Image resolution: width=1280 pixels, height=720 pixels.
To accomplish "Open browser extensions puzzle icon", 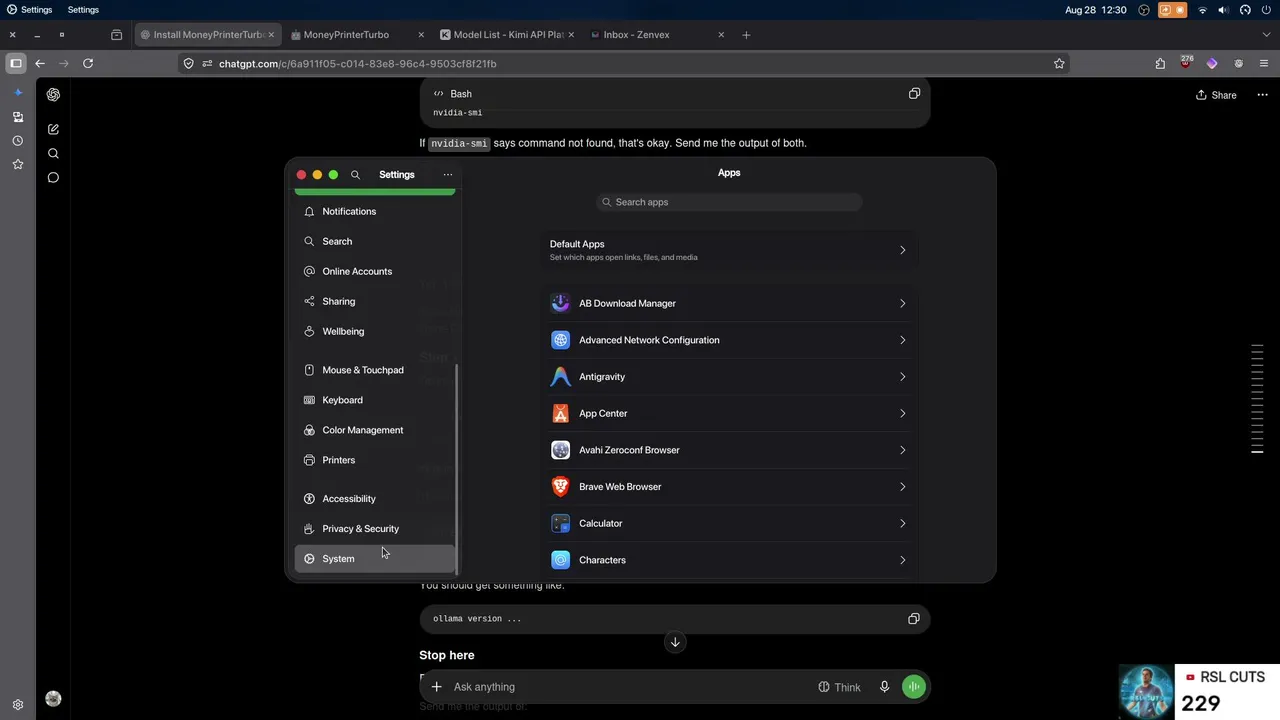I will click(x=1160, y=63).
